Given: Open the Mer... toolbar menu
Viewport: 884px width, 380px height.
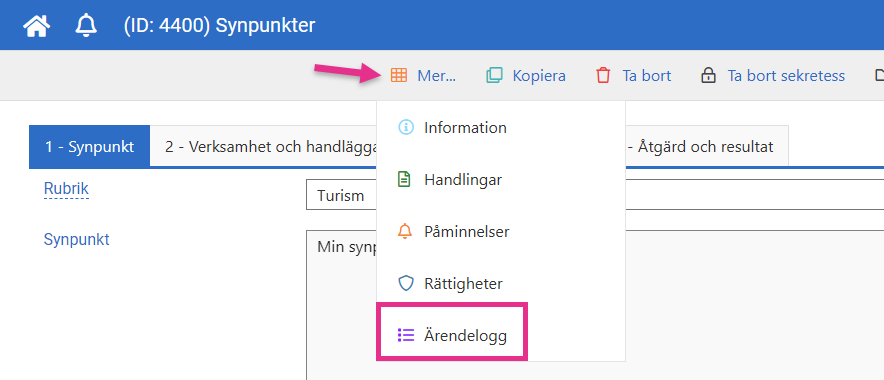Looking at the screenshot, I should [423, 76].
